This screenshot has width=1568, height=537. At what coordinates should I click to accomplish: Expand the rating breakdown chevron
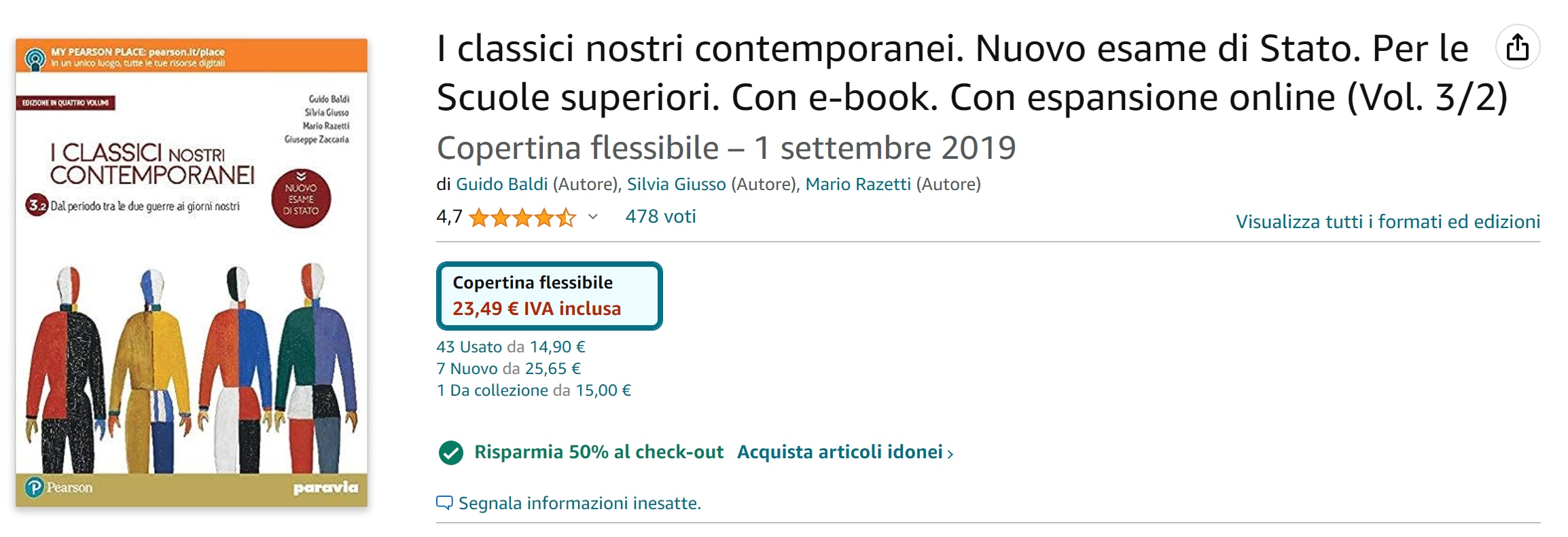(x=593, y=217)
